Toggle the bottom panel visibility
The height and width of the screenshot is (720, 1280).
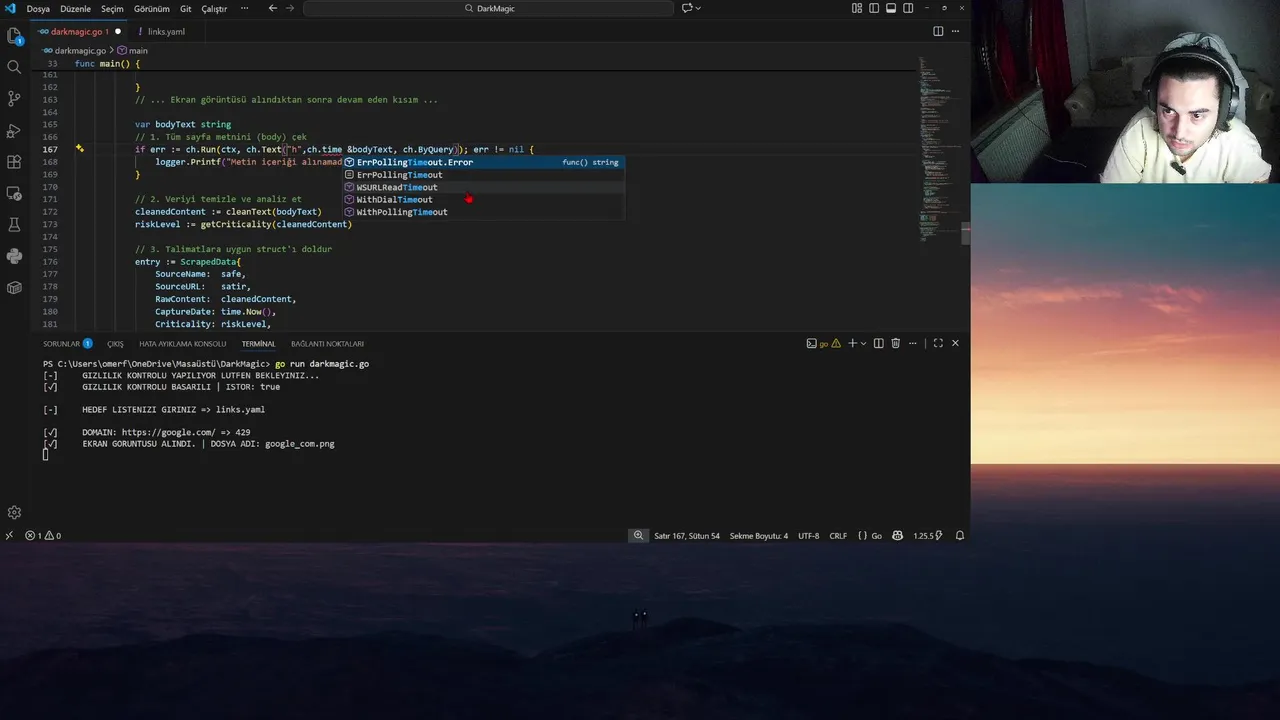[890, 8]
